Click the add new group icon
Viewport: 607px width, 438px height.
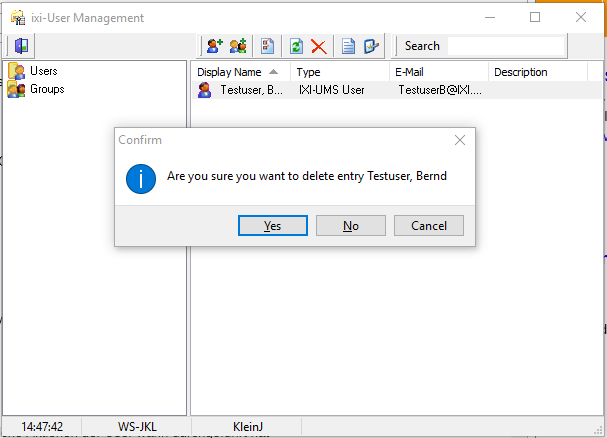[x=238, y=46]
